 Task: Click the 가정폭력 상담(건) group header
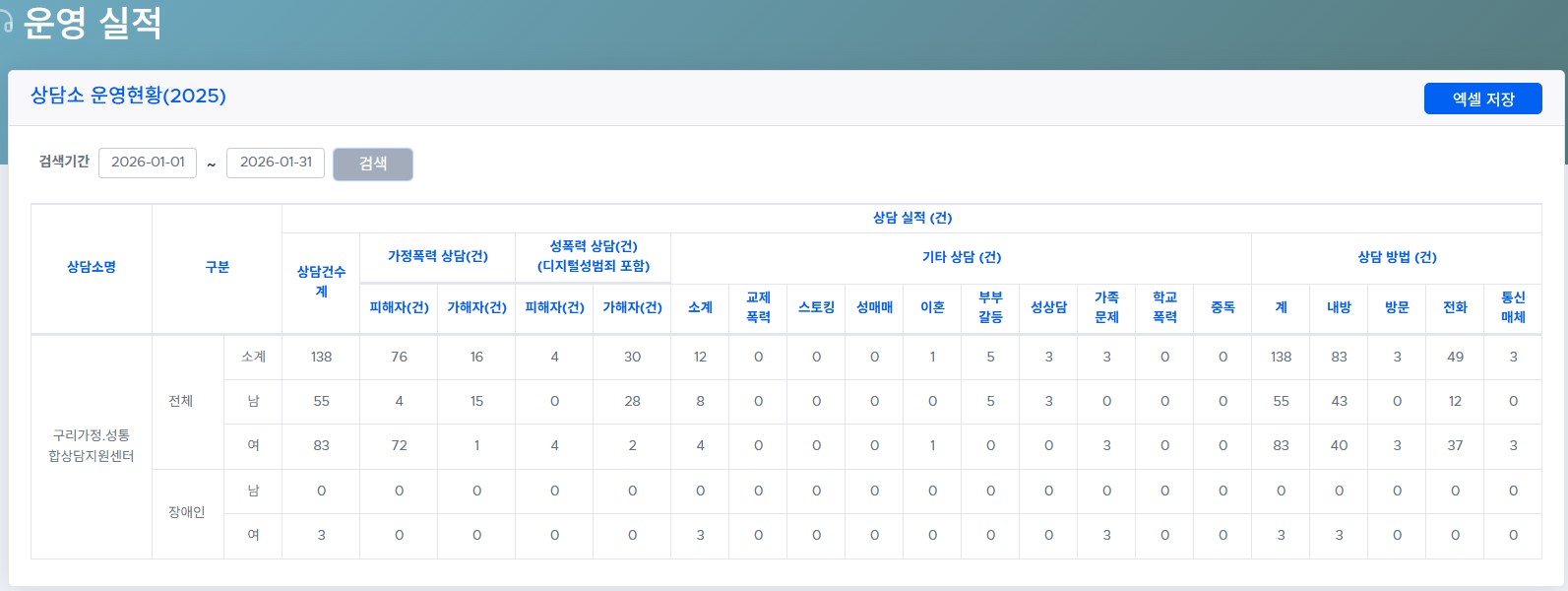pos(437,256)
